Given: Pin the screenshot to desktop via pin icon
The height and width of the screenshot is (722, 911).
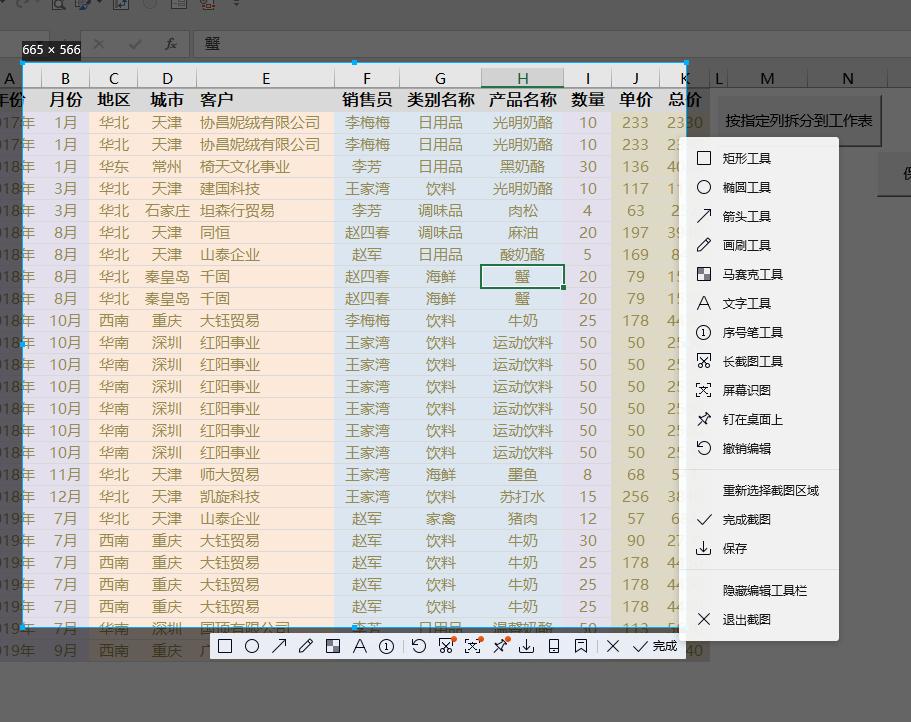Looking at the screenshot, I should pyautogui.click(x=499, y=647).
